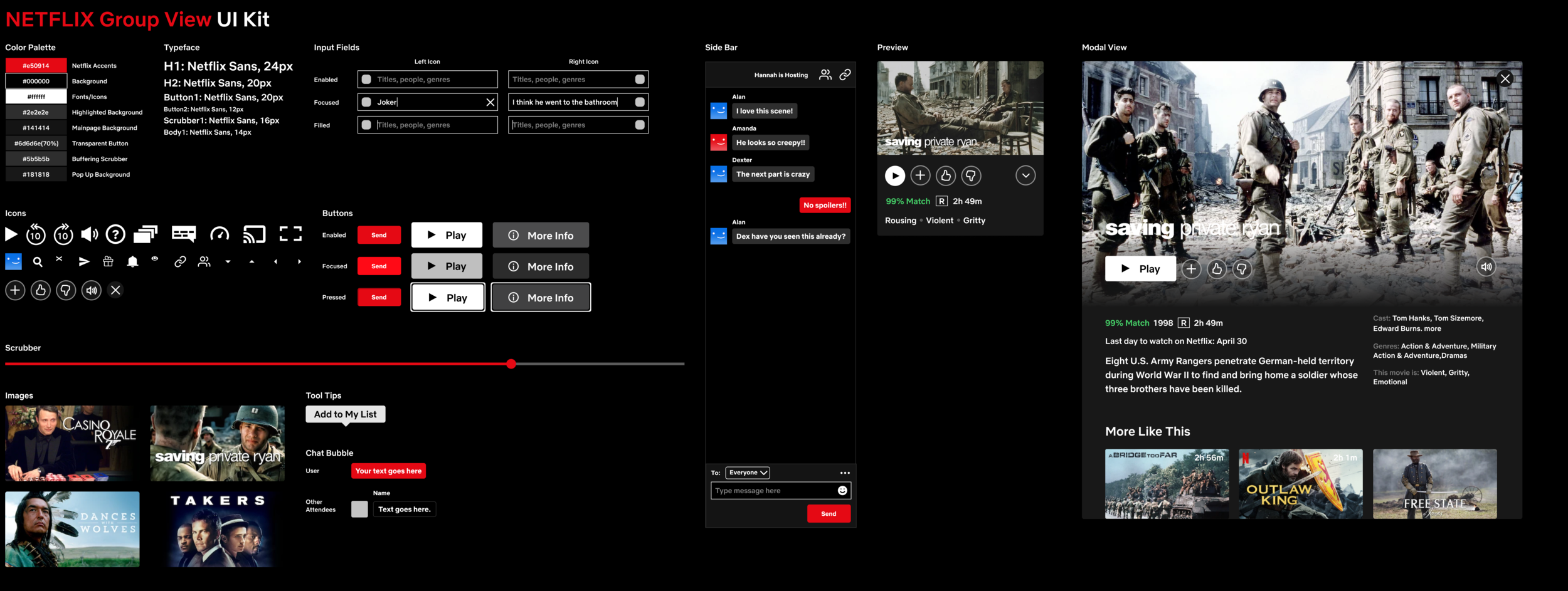
Task: Click the 'No spoilers!!' chat bubble
Action: tap(825, 205)
